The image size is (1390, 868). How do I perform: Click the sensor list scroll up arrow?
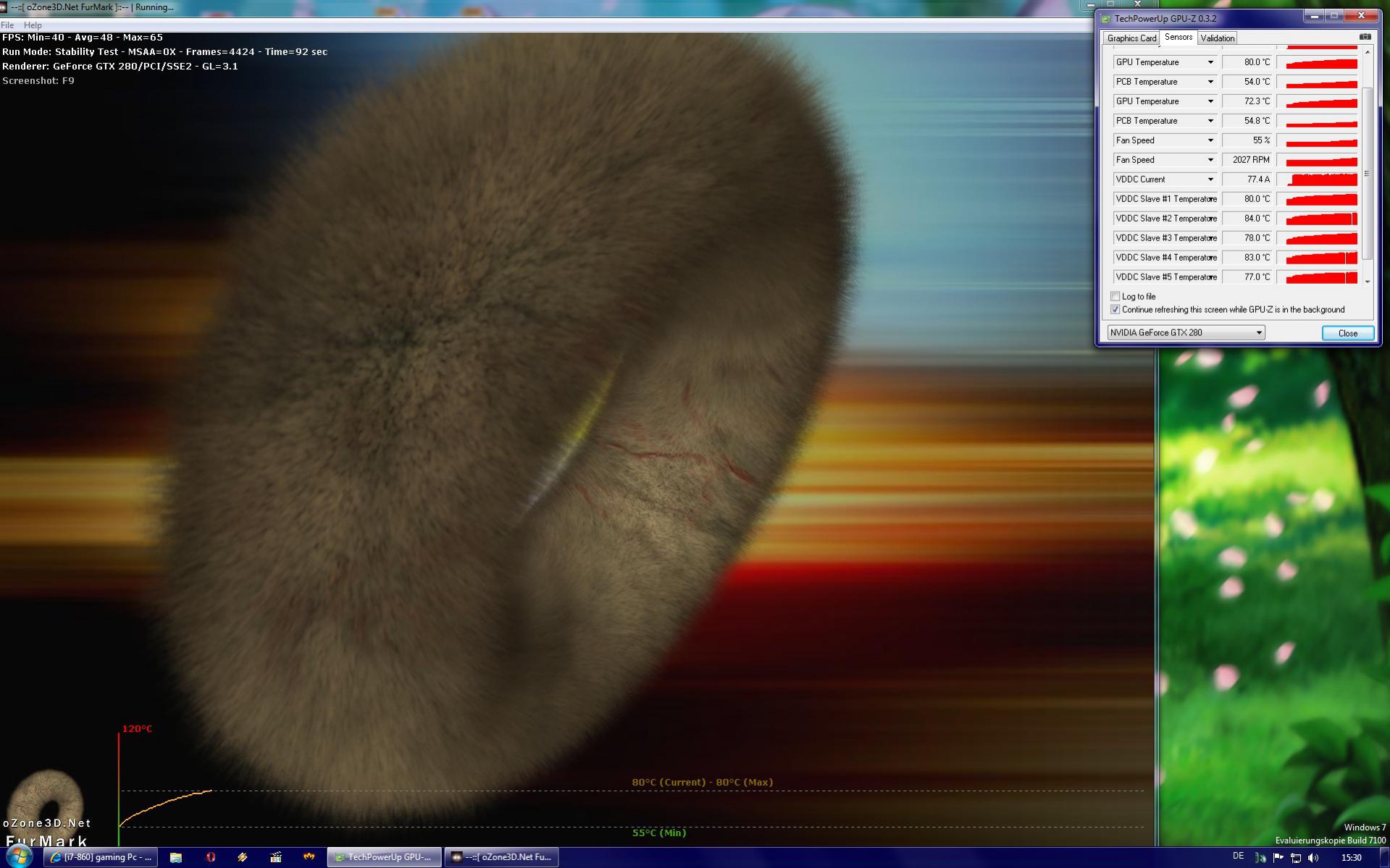(1367, 52)
